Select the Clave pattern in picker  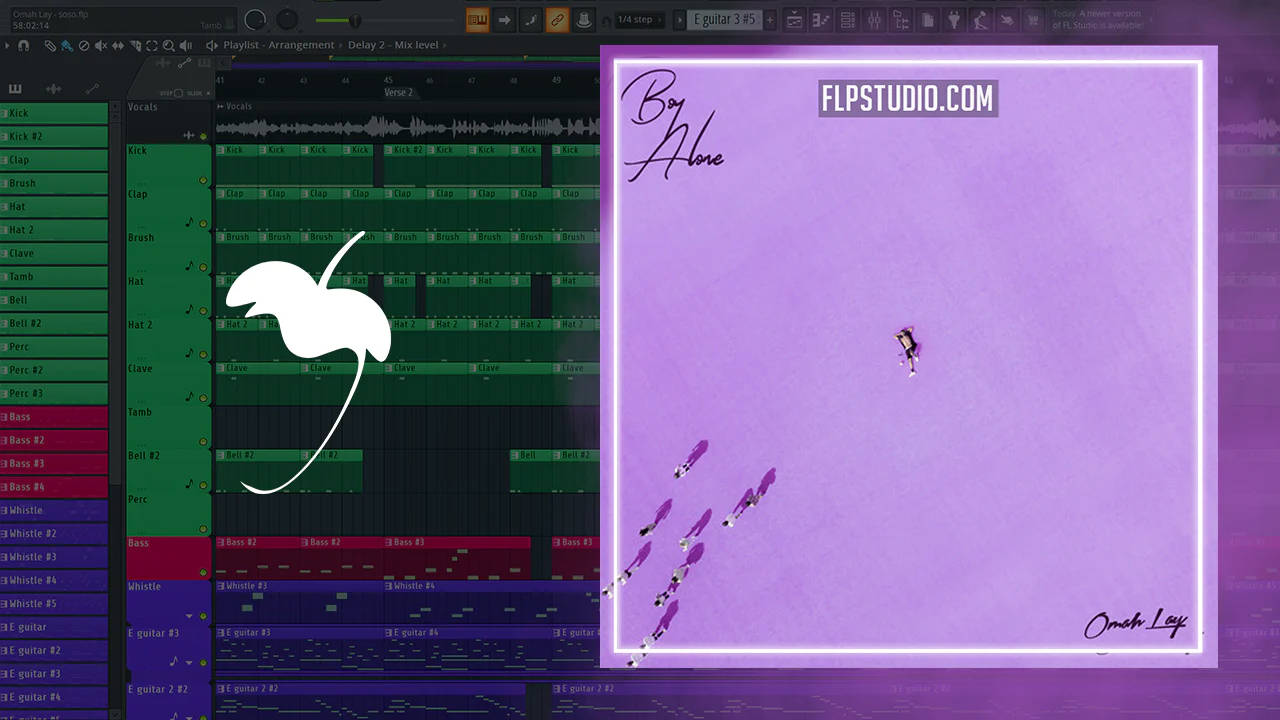pos(54,253)
